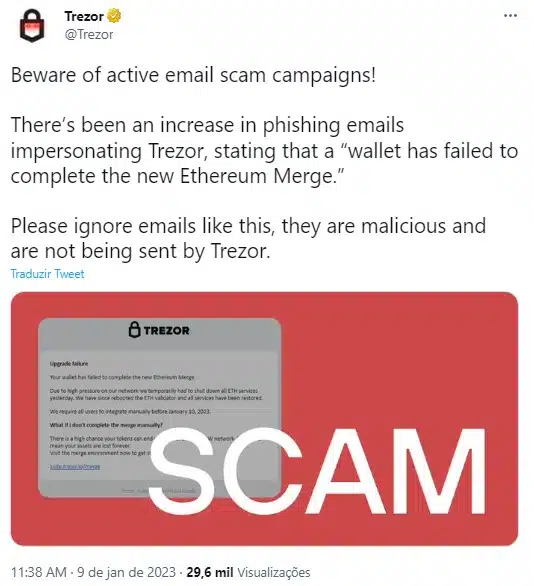Click the date 9 de jan de 2023
The image size is (534, 586).
[126, 572]
